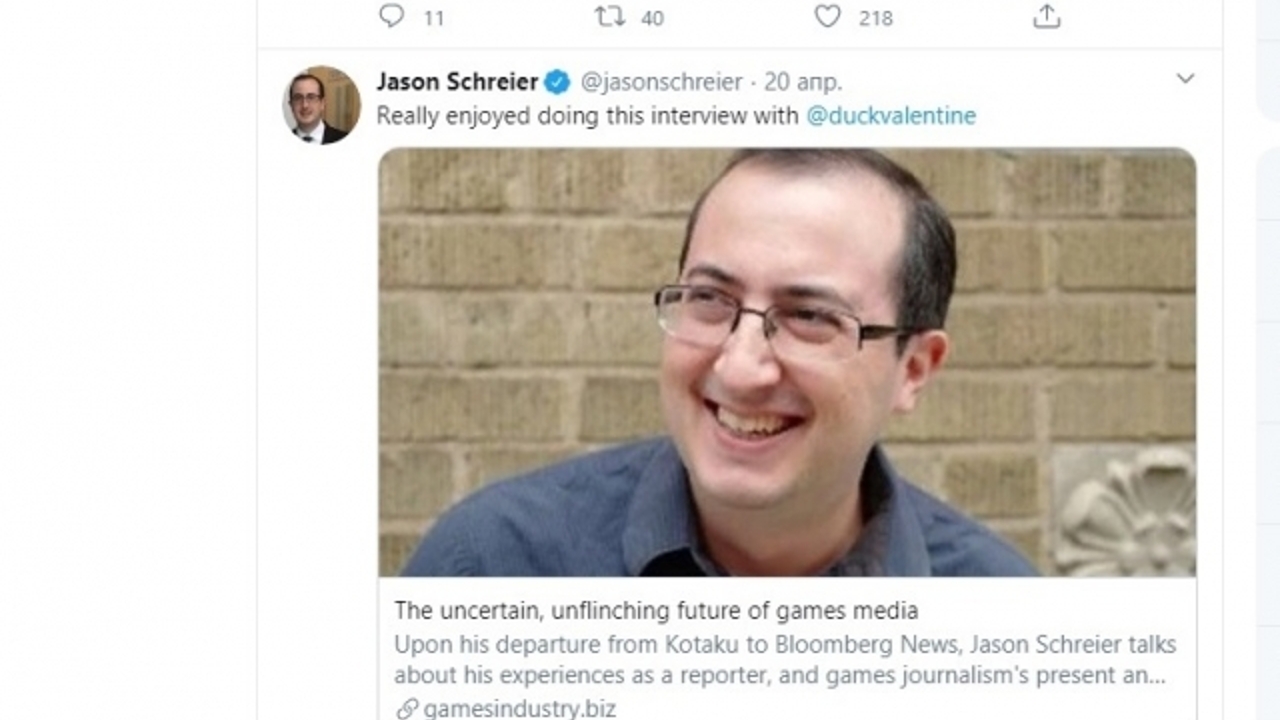Click the Jason Schreier display name

457,82
